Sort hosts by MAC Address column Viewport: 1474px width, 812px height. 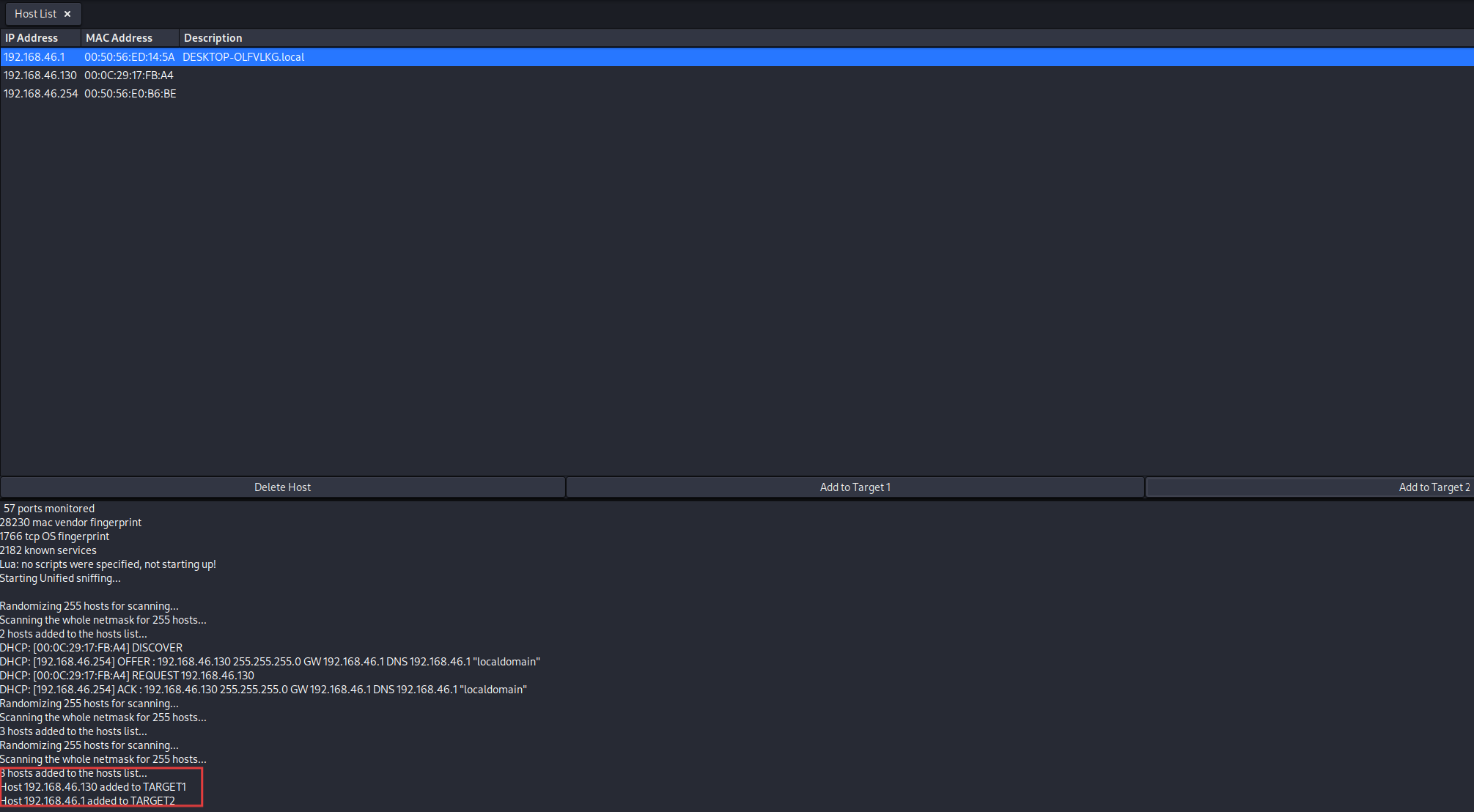pyautogui.click(x=119, y=38)
